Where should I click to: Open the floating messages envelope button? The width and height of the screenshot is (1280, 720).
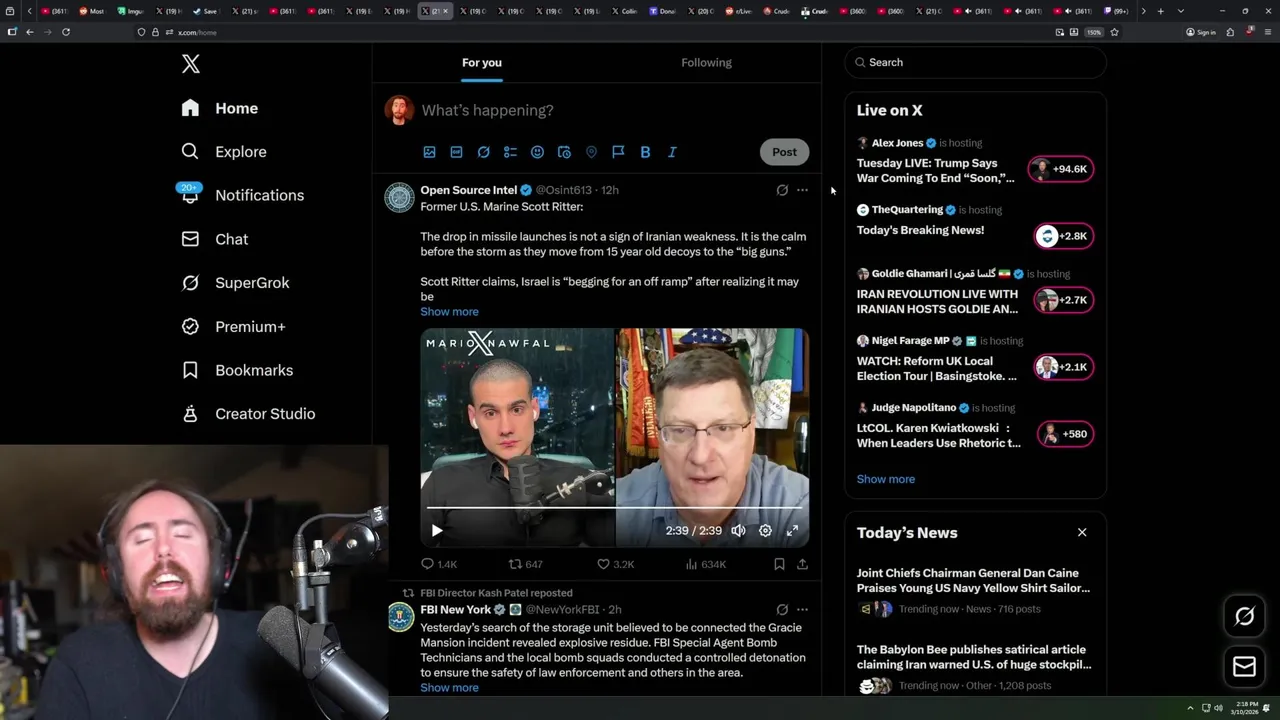click(1244, 667)
